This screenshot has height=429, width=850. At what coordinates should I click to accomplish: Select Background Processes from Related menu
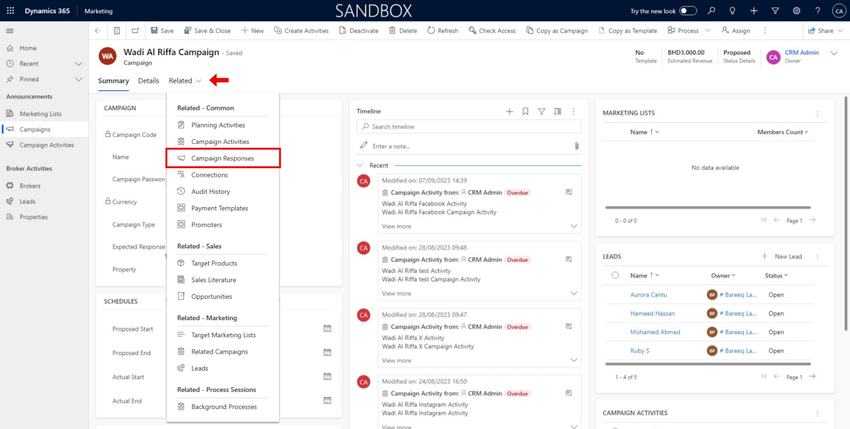click(223, 407)
